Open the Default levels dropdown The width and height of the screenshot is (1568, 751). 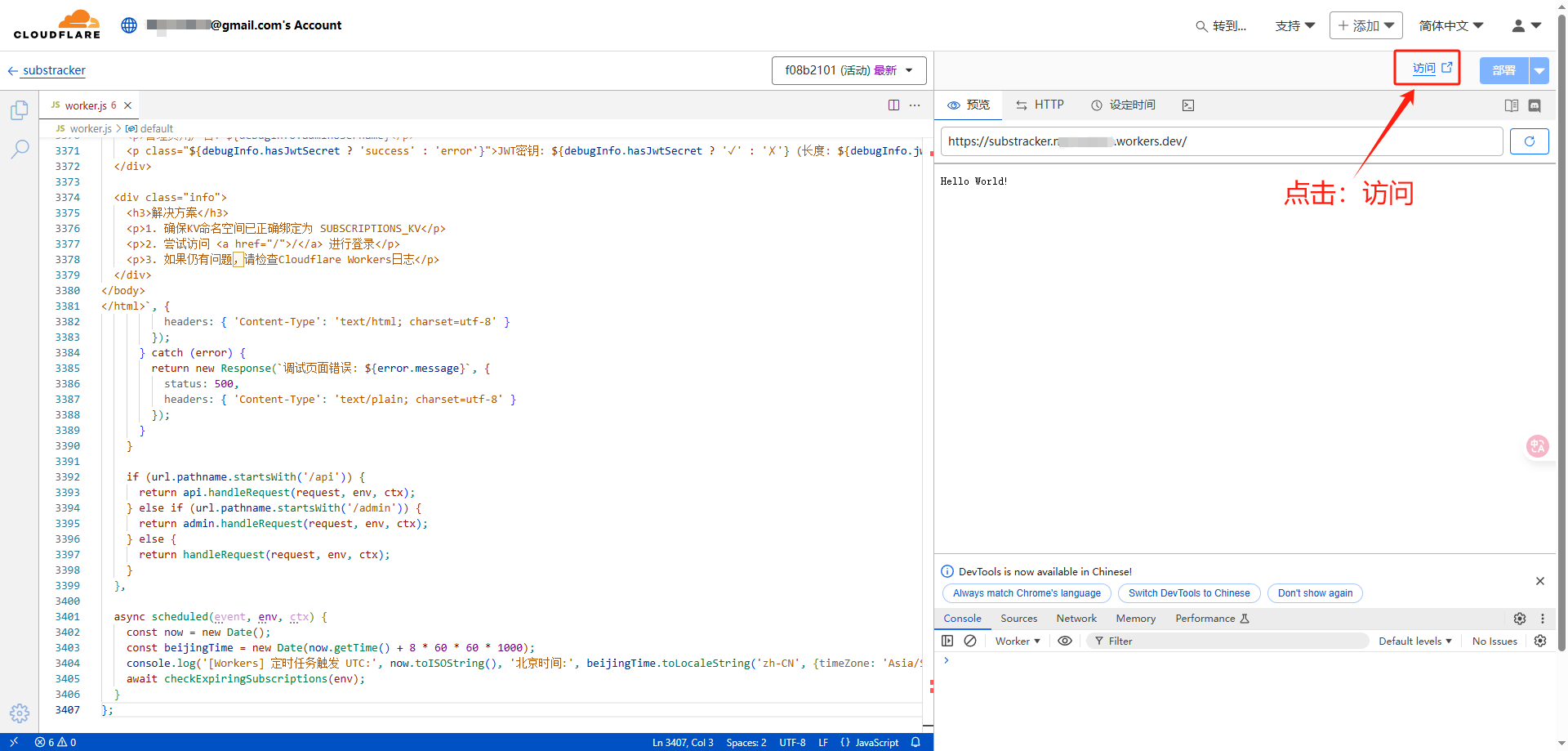click(x=1415, y=641)
